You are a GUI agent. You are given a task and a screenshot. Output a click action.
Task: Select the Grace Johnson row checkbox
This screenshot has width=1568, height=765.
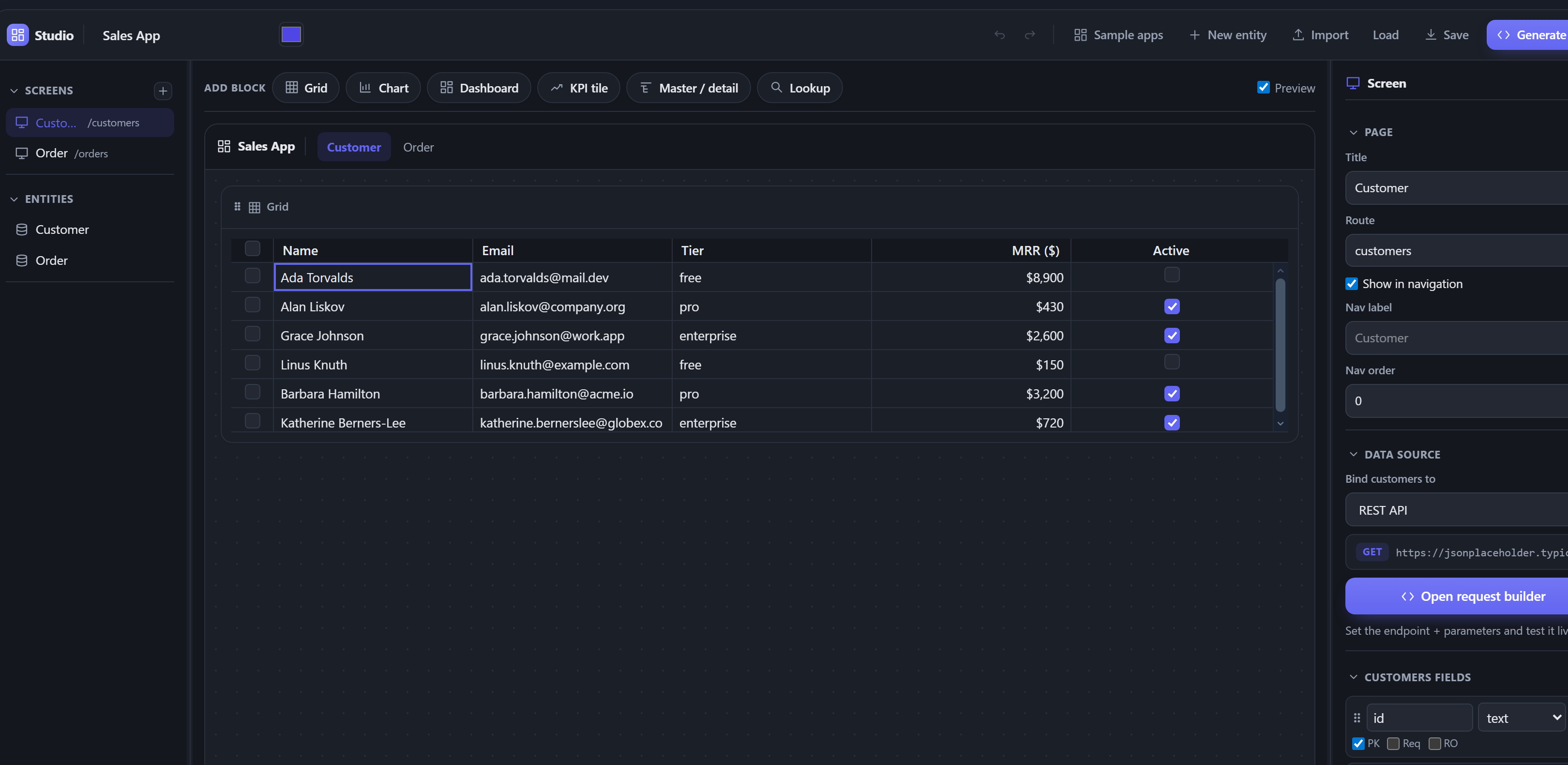coord(252,334)
